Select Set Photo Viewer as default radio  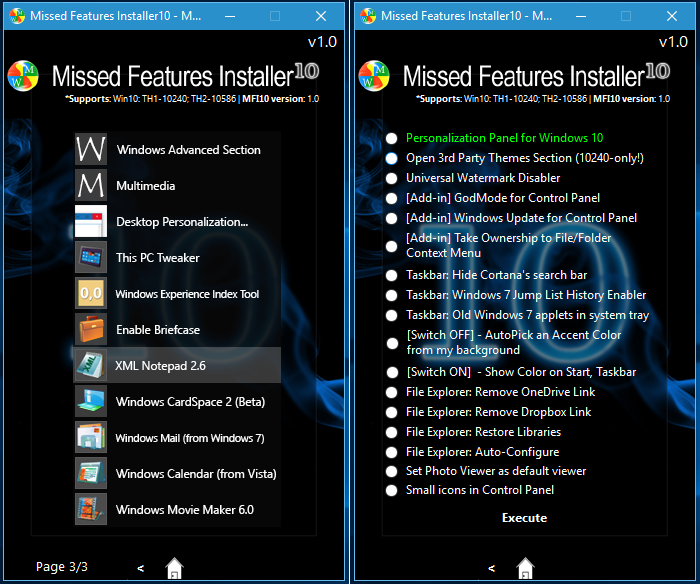392,472
